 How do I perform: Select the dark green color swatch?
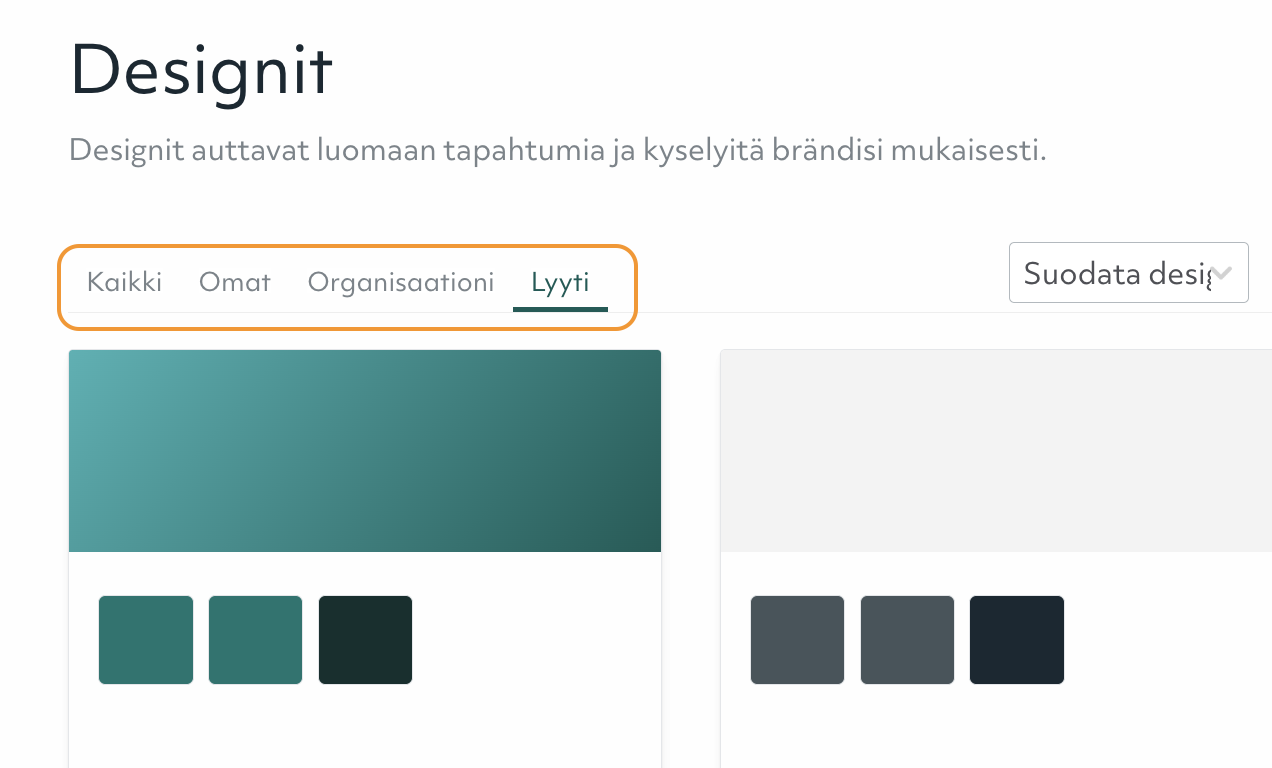pyautogui.click(x=365, y=639)
